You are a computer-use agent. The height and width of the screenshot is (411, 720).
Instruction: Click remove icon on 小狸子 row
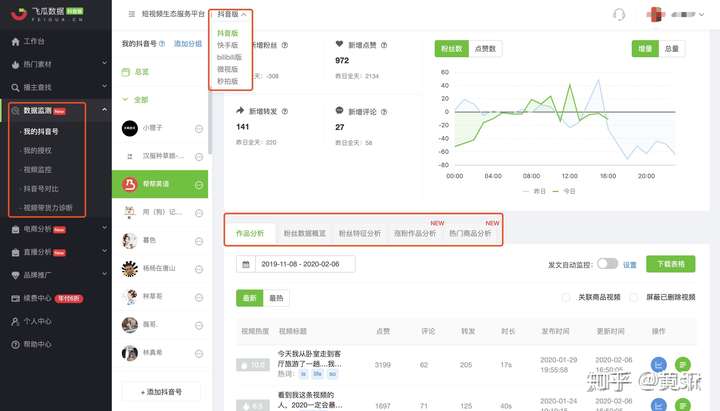199,129
